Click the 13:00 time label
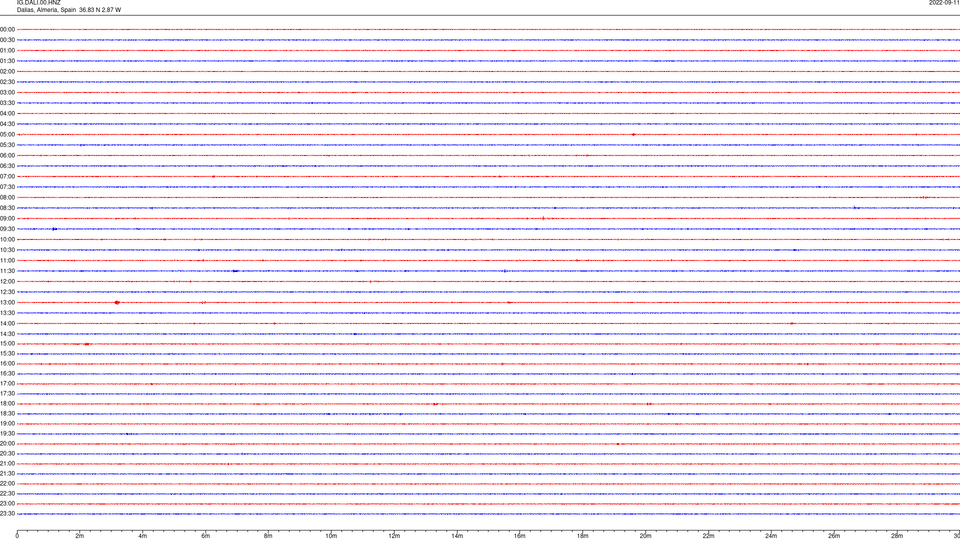The width and height of the screenshot is (960, 540). coord(7,302)
